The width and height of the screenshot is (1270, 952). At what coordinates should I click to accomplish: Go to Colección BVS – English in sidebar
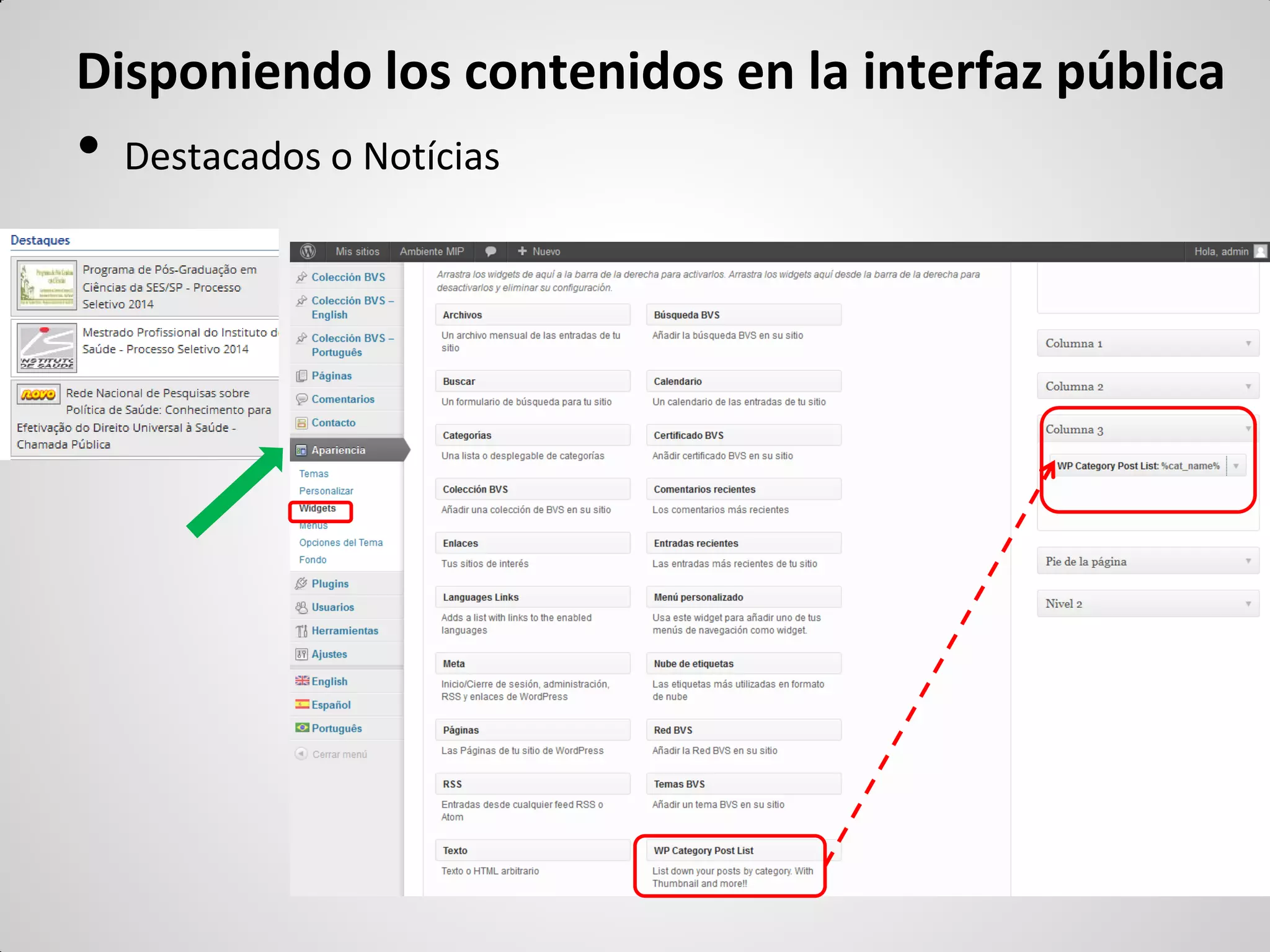353,307
